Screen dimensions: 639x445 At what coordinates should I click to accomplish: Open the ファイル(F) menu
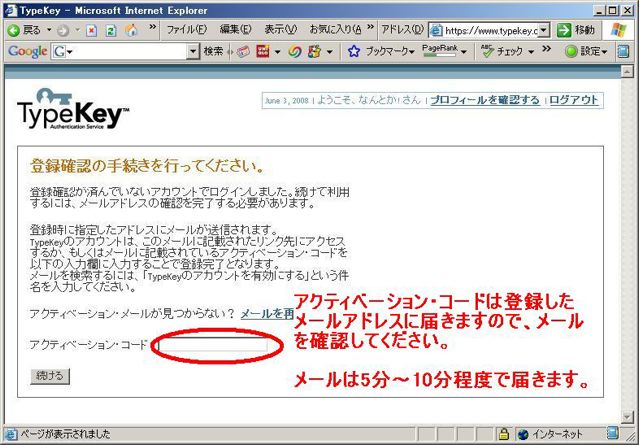tap(187, 29)
